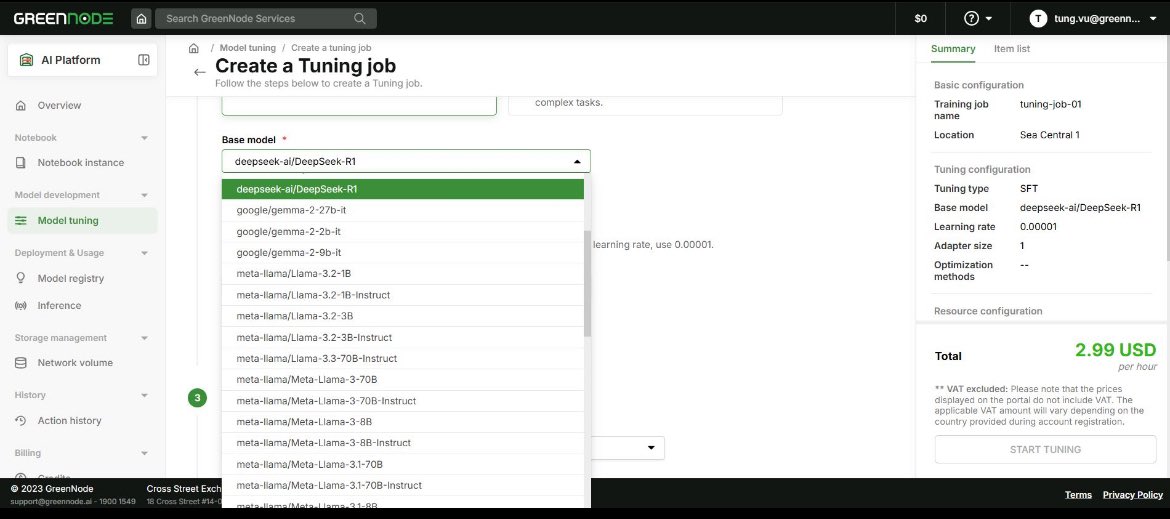The image size is (1170, 519).
Task: Select google/gemma-2-2b-it option
Action: [x=403, y=232]
